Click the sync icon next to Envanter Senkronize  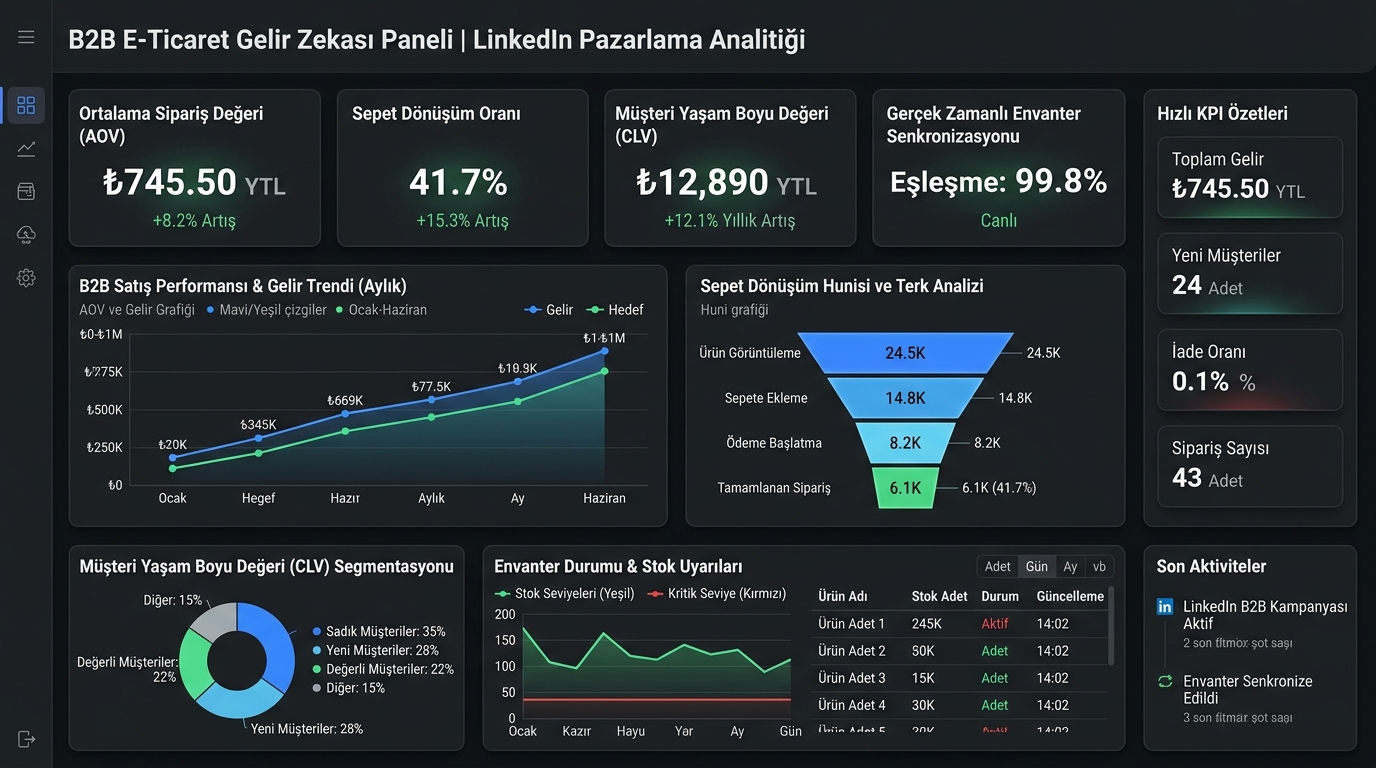point(1165,681)
